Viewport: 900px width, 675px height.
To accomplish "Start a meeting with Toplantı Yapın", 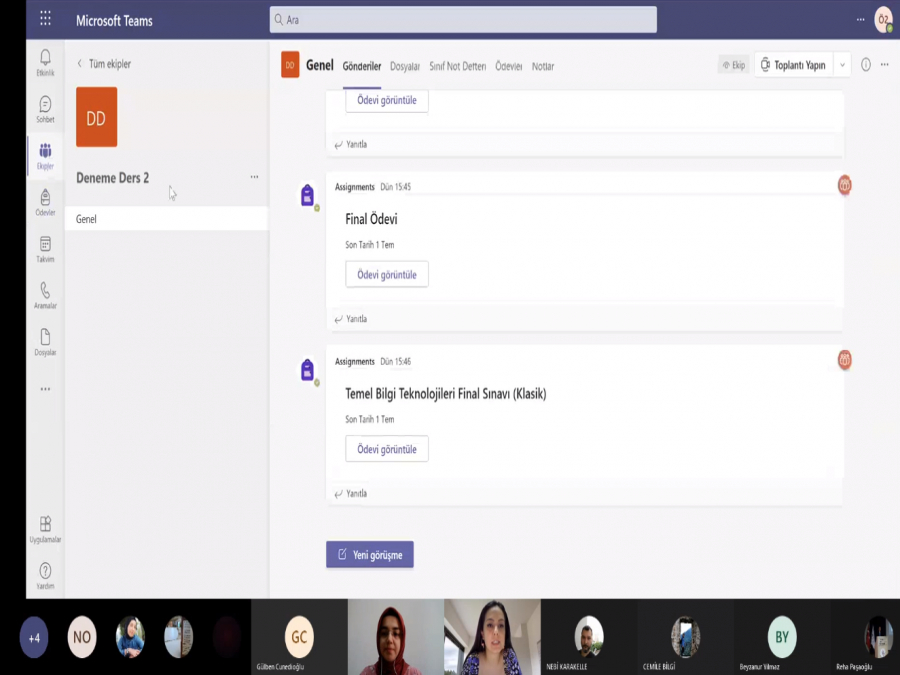I will tap(793, 65).
